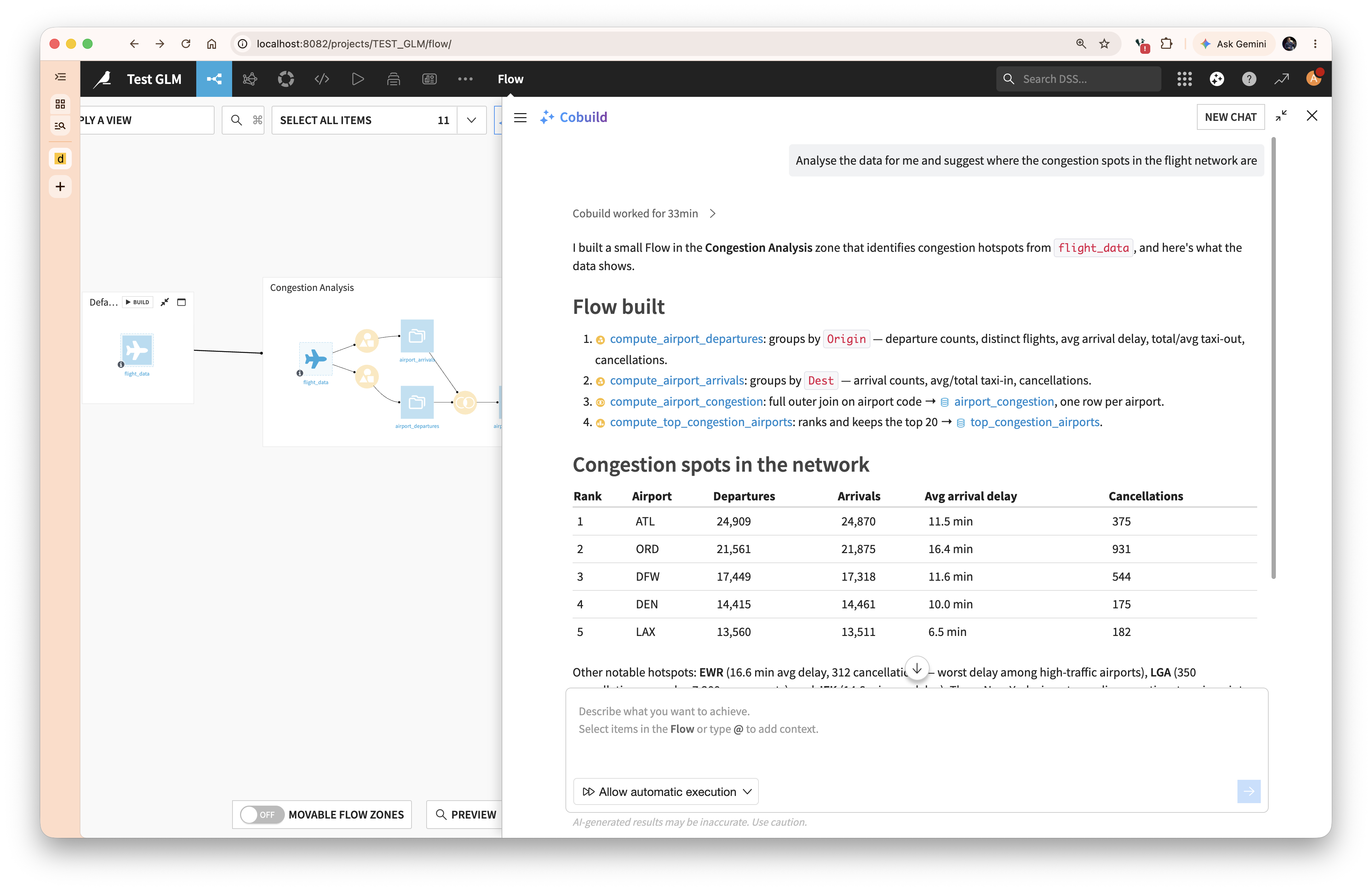The width and height of the screenshot is (1372, 891).
Task: Open the Code notebooks icon
Action: coord(322,79)
